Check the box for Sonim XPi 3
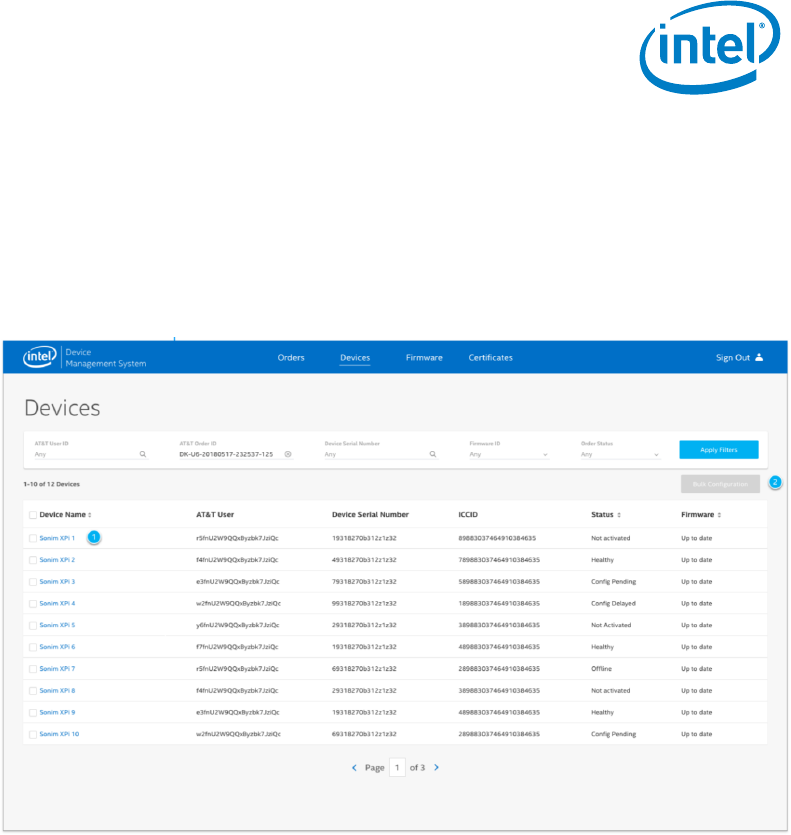The width and height of the screenshot is (791, 835). pos(33,582)
